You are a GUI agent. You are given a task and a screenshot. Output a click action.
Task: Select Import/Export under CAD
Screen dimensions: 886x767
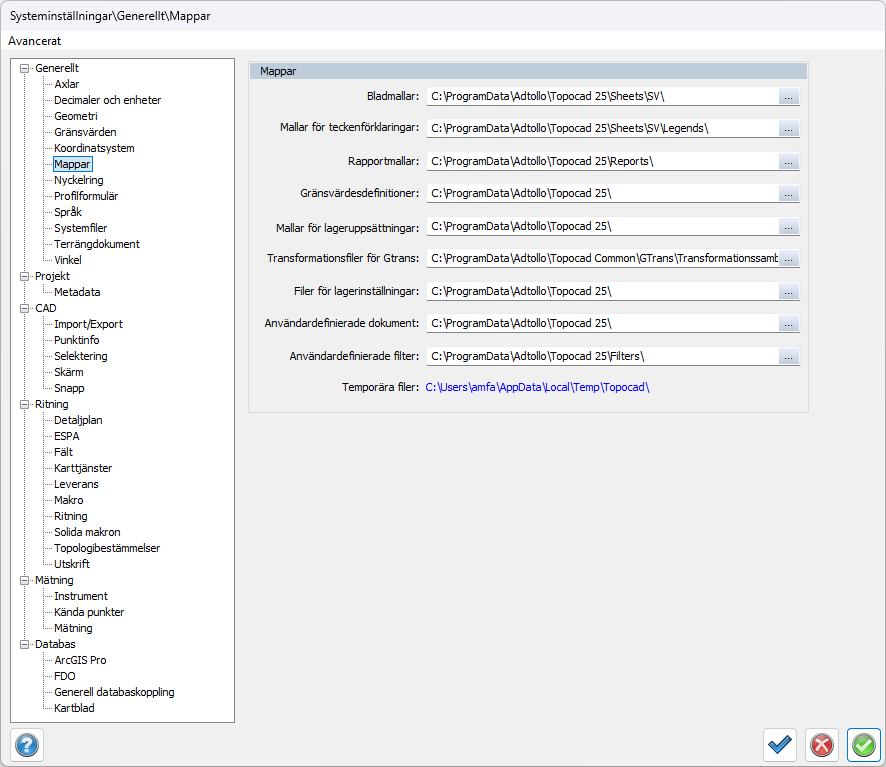(88, 324)
